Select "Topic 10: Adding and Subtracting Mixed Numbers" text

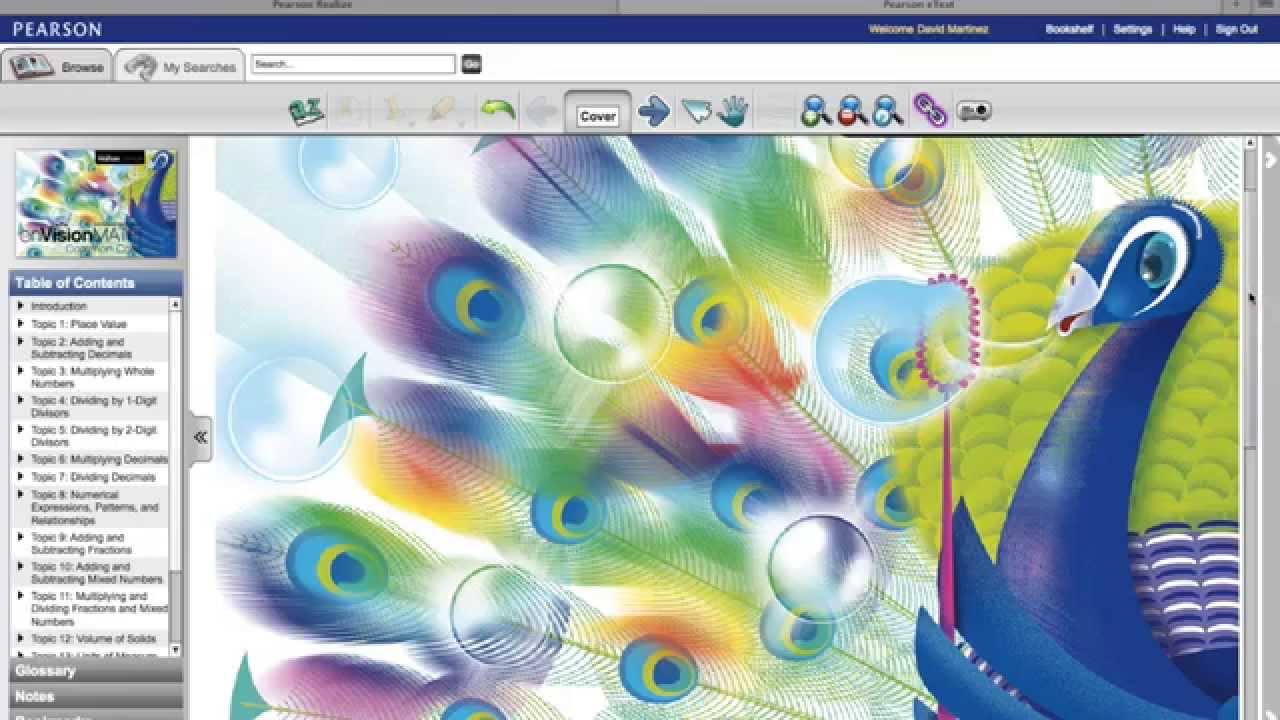(96, 573)
